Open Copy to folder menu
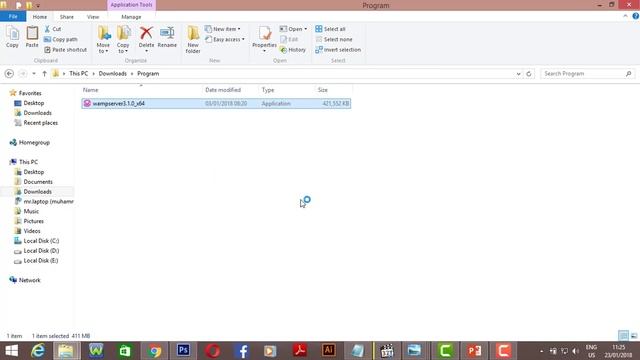The width and height of the screenshot is (640, 360). tap(123, 40)
